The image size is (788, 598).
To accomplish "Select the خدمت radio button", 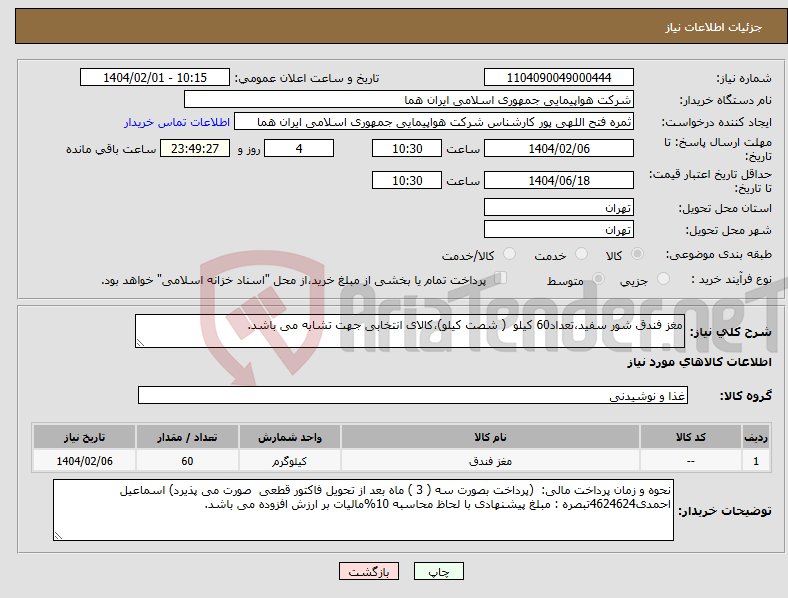I will point(581,254).
